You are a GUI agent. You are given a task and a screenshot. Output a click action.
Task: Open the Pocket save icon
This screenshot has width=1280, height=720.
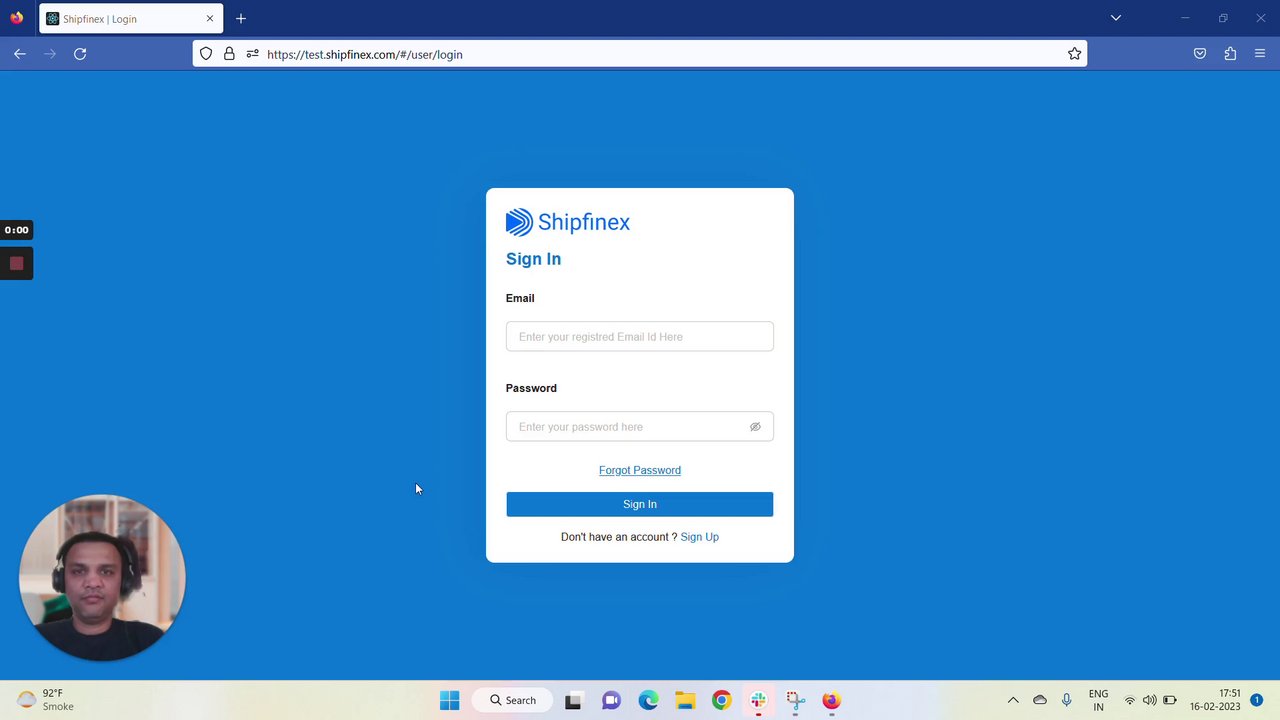(x=1200, y=54)
